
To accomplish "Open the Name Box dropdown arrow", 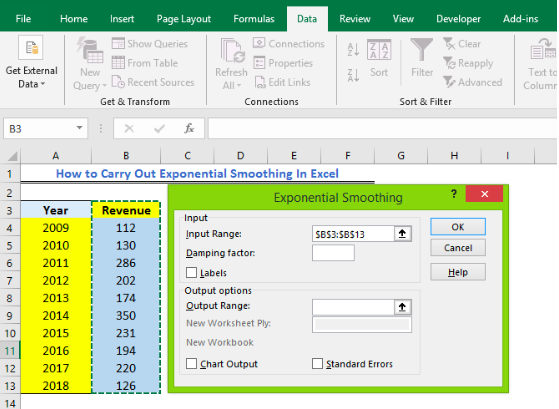I will click(x=79, y=128).
